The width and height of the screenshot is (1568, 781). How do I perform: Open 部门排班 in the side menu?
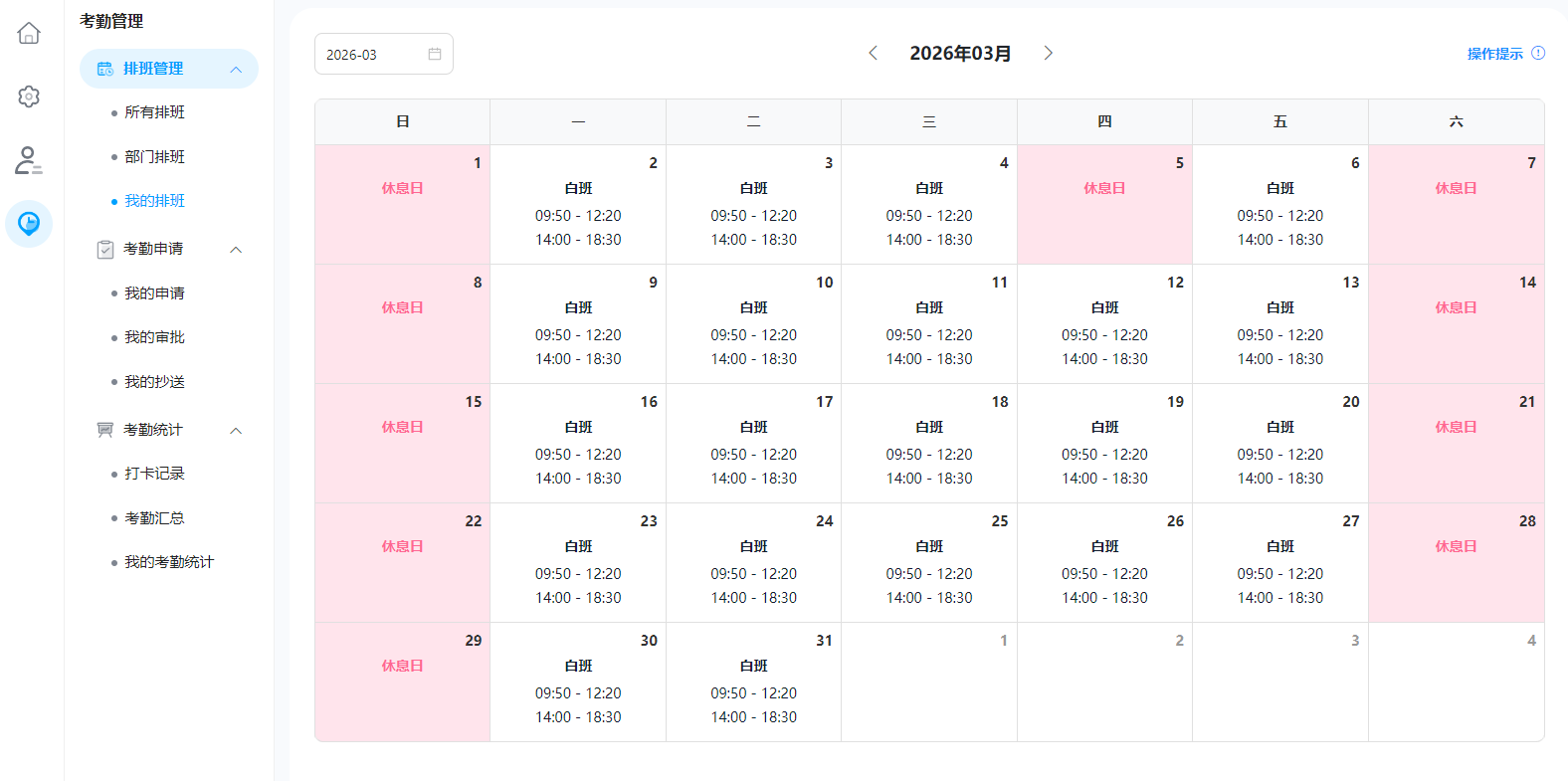click(154, 157)
